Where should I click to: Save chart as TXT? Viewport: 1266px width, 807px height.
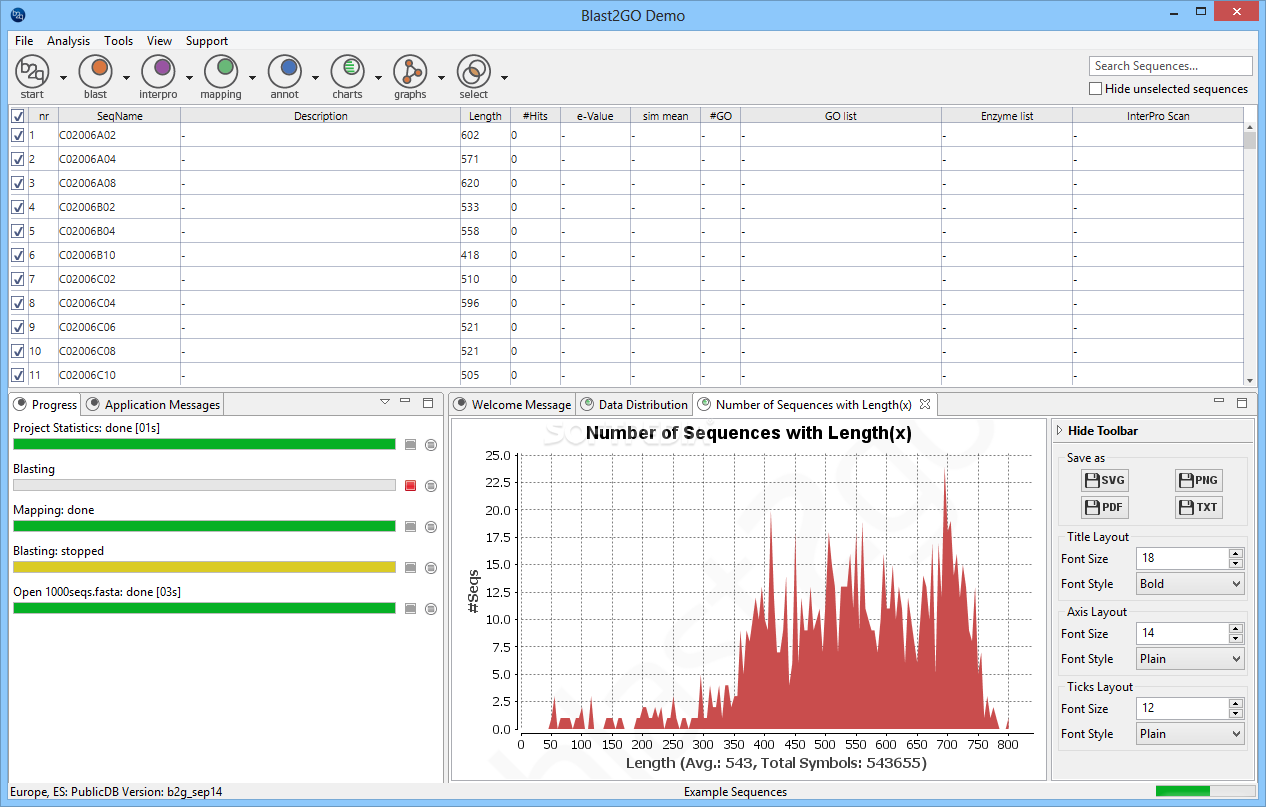[x=1198, y=507]
